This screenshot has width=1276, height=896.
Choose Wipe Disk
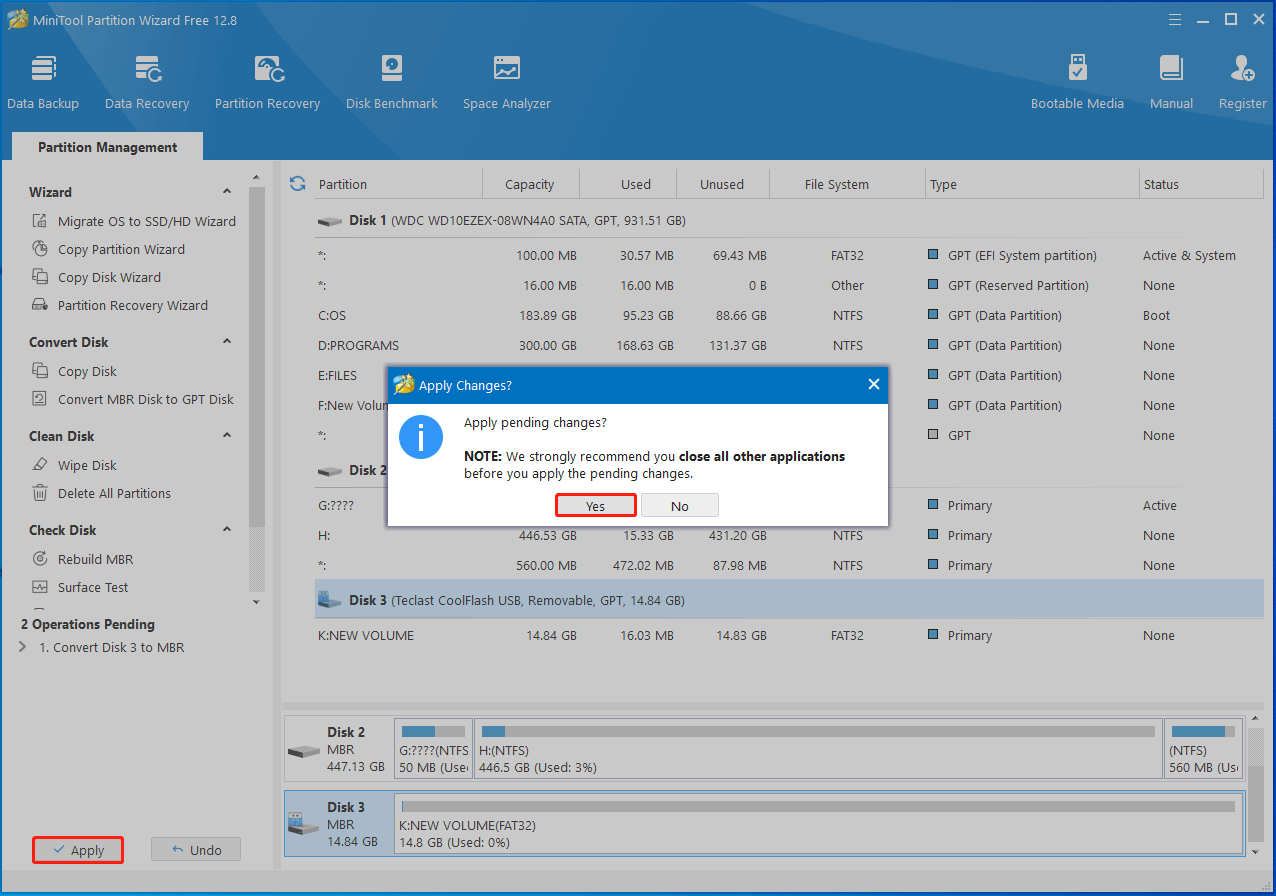click(74, 465)
